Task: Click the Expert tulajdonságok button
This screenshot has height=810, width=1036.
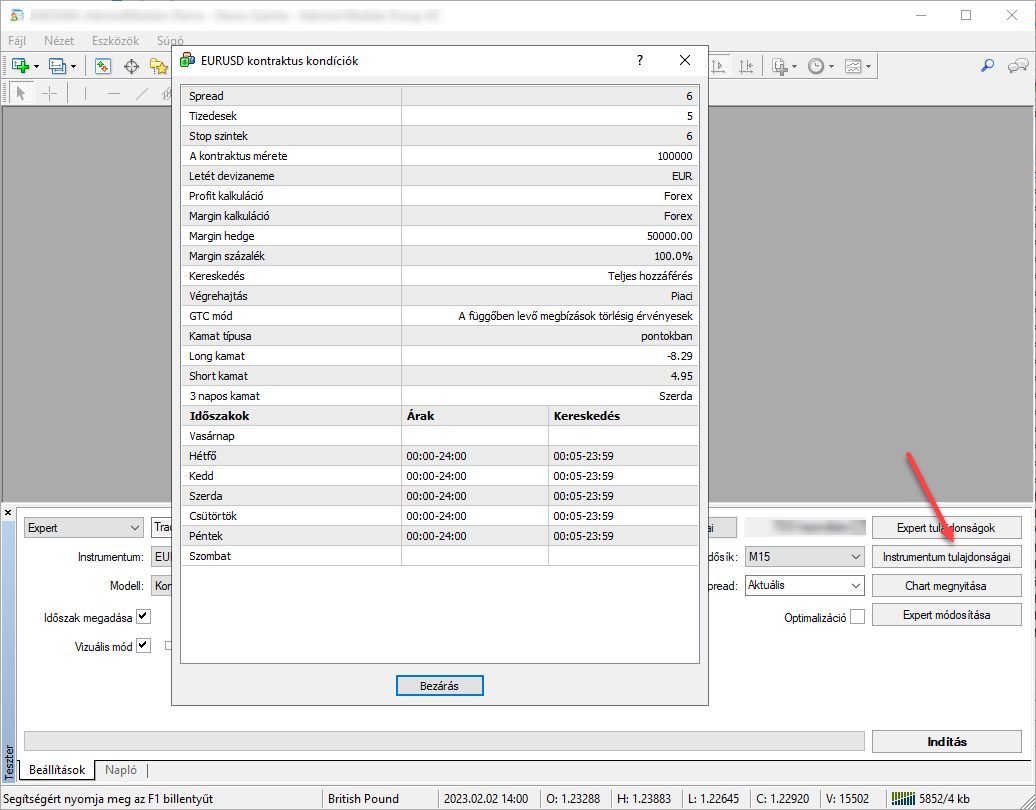Action: pyautogui.click(x=946, y=528)
